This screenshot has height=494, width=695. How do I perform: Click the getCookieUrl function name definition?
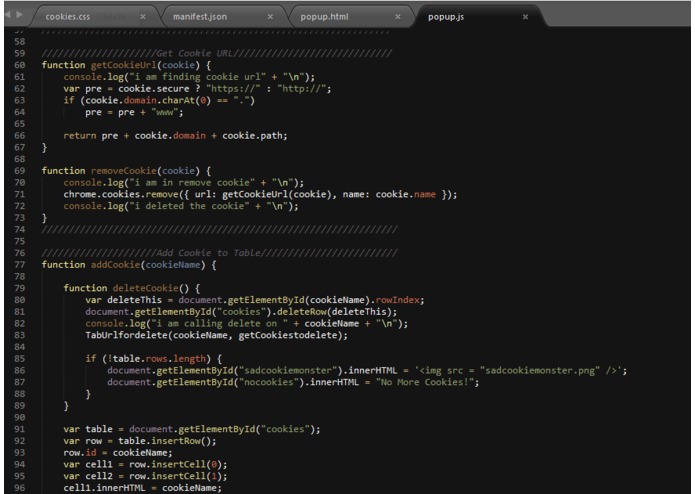click(123, 65)
